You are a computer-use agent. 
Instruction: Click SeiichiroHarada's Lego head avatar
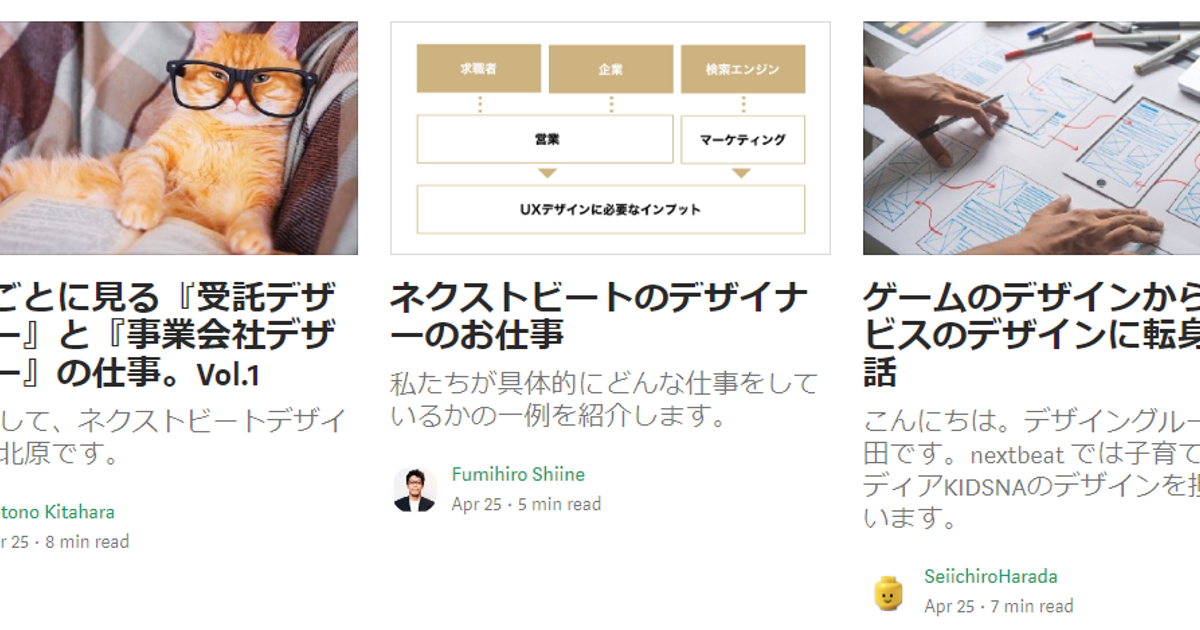pos(887,592)
